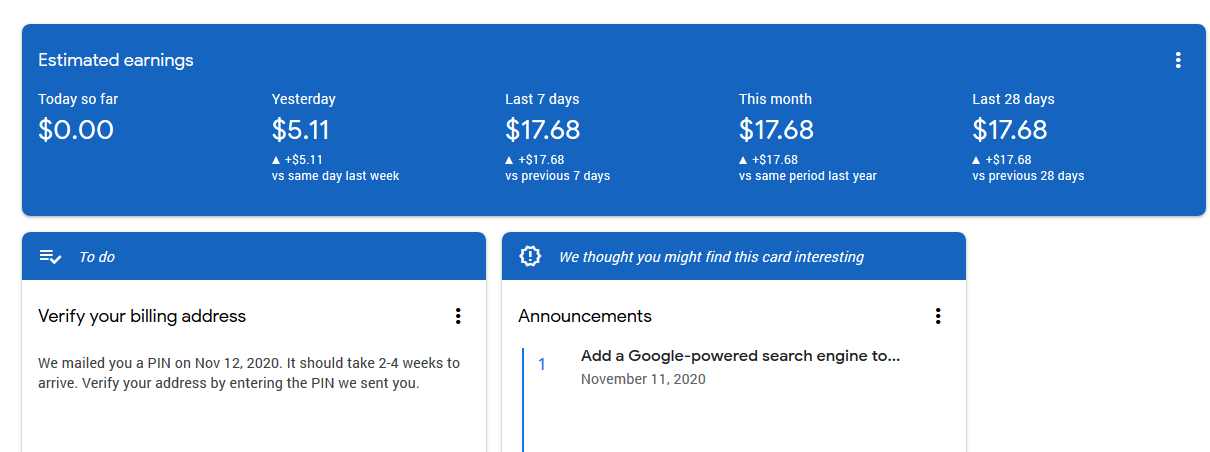The width and height of the screenshot is (1210, 452).
Task: Click the Estimated earnings title
Action: [x=116, y=60]
